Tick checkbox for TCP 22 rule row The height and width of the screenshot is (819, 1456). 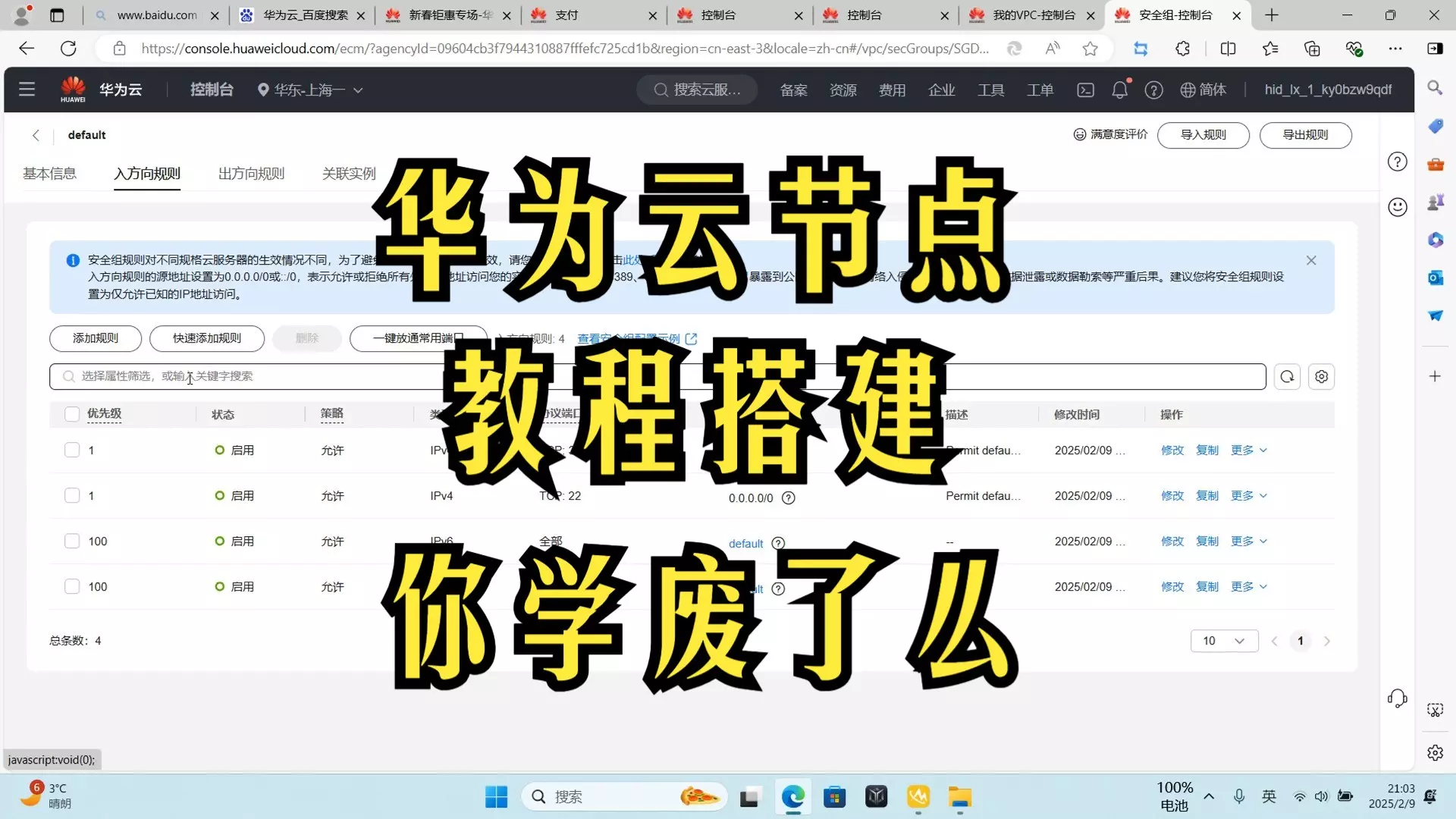click(72, 496)
